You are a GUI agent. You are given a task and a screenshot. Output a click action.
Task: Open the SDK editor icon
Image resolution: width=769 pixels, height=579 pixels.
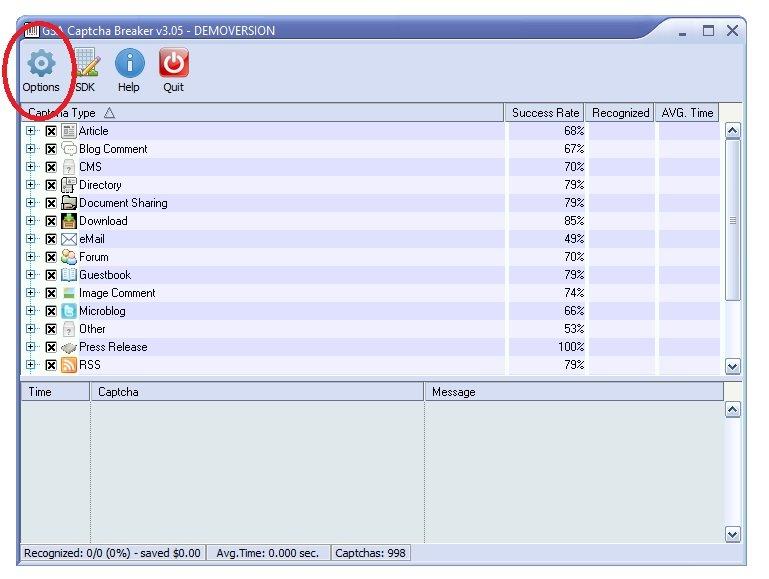click(x=88, y=63)
